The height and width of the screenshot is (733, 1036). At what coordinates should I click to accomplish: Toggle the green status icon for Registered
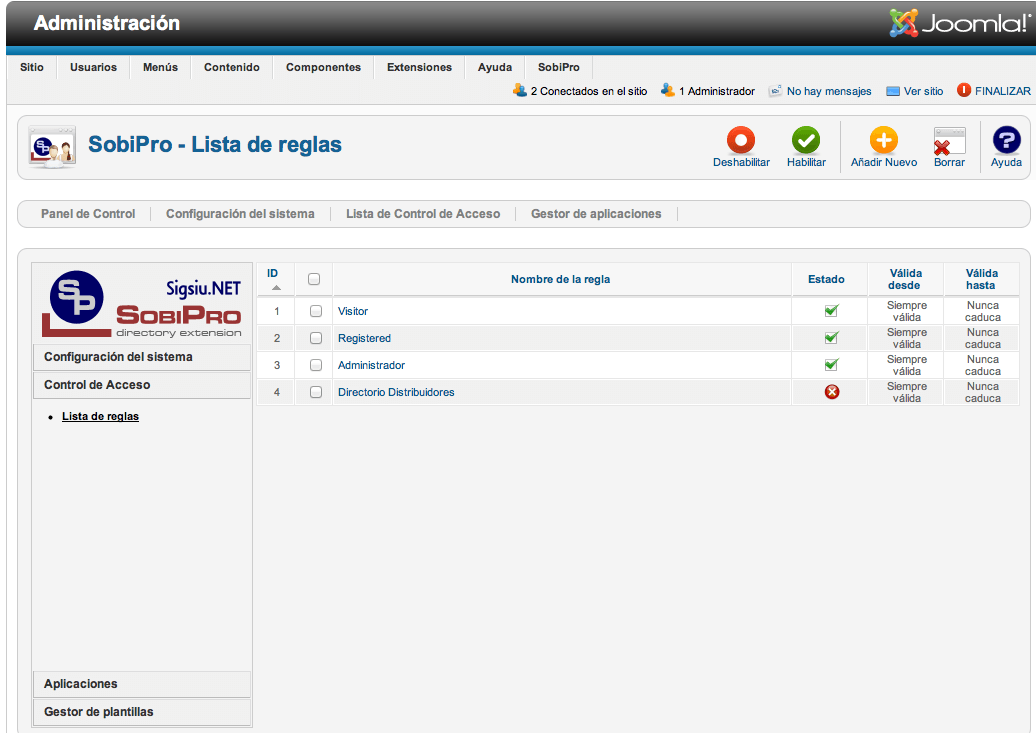(831, 338)
